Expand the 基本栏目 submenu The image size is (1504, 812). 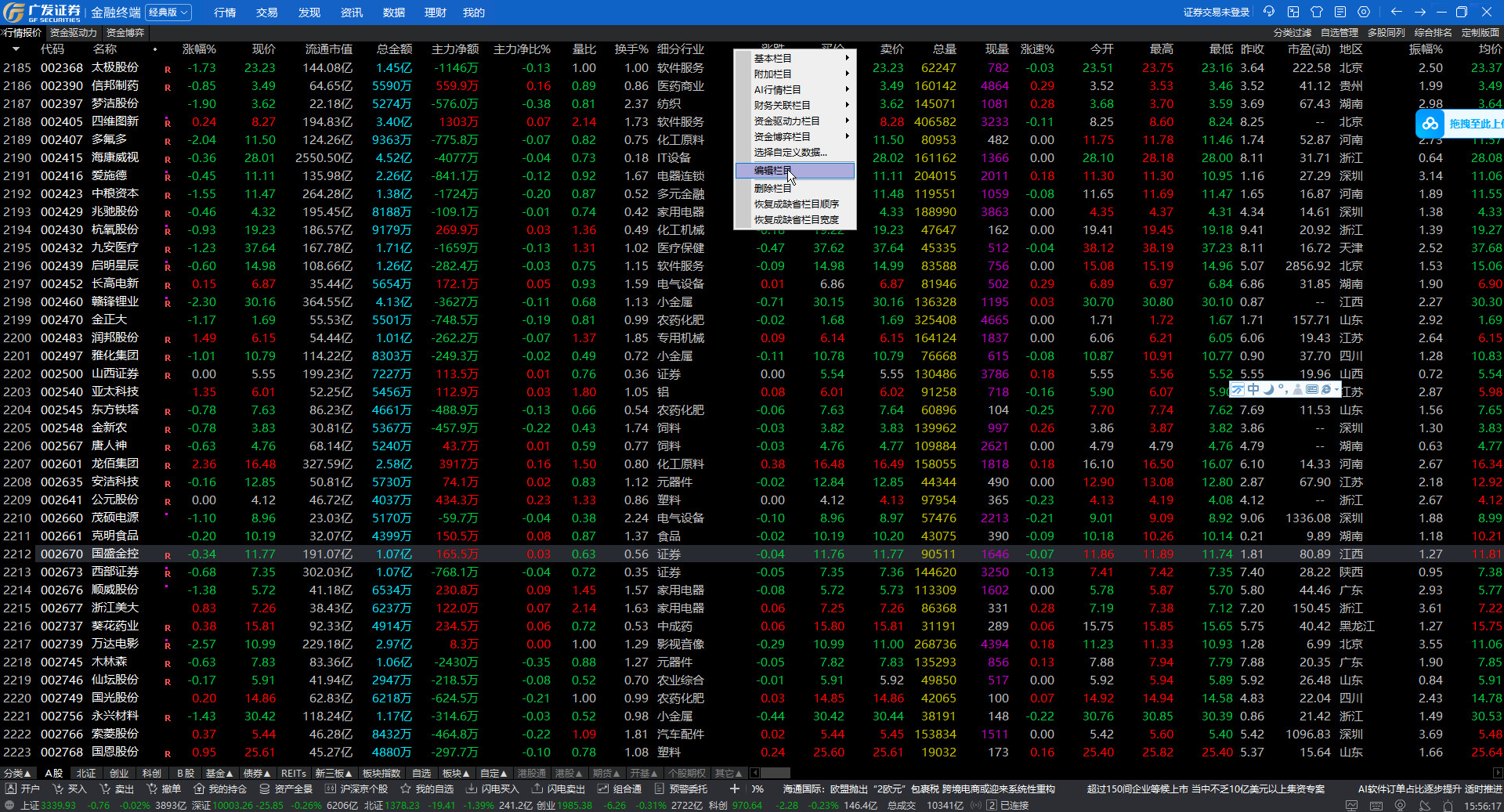coord(795,59)
